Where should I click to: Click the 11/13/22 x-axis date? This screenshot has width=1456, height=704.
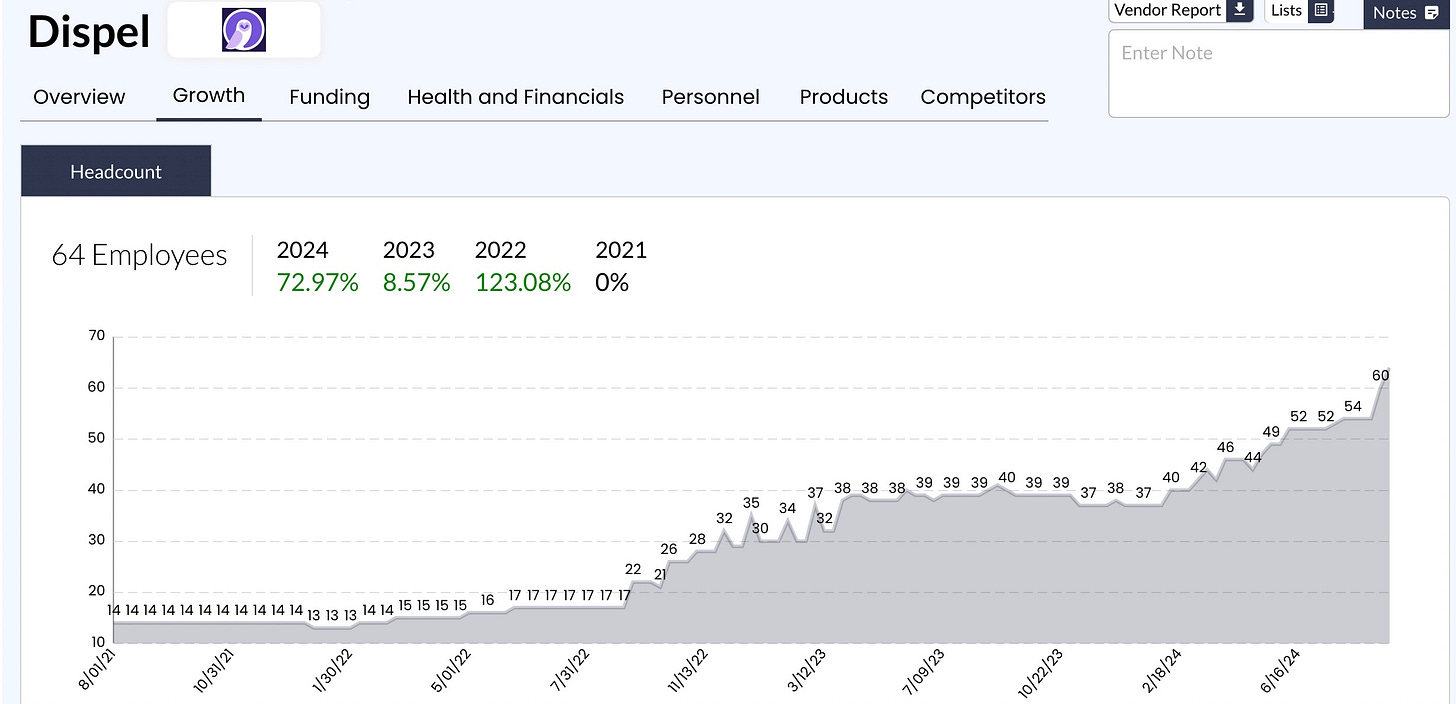click(687, 670)
